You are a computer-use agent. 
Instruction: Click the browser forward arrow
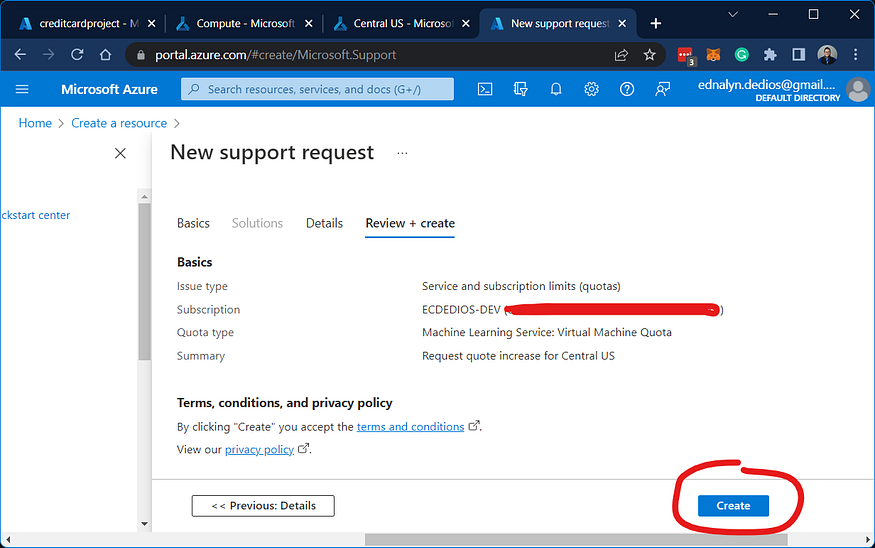click(49, 55)
